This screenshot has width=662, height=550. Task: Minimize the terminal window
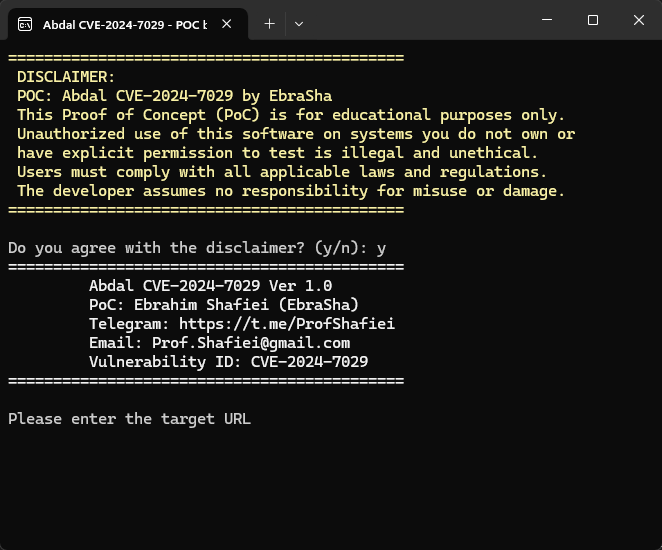(x=547, y=20)
